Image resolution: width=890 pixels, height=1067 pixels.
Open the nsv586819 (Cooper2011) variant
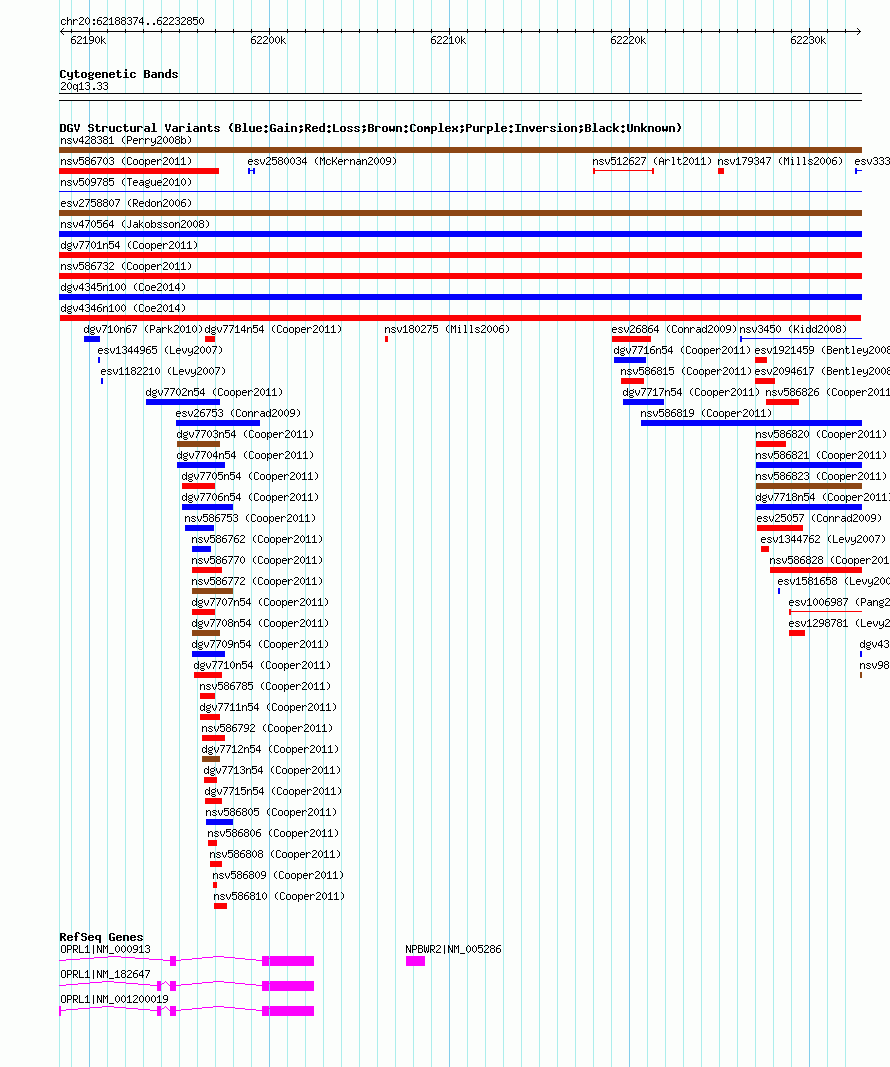tap(706, 414)
